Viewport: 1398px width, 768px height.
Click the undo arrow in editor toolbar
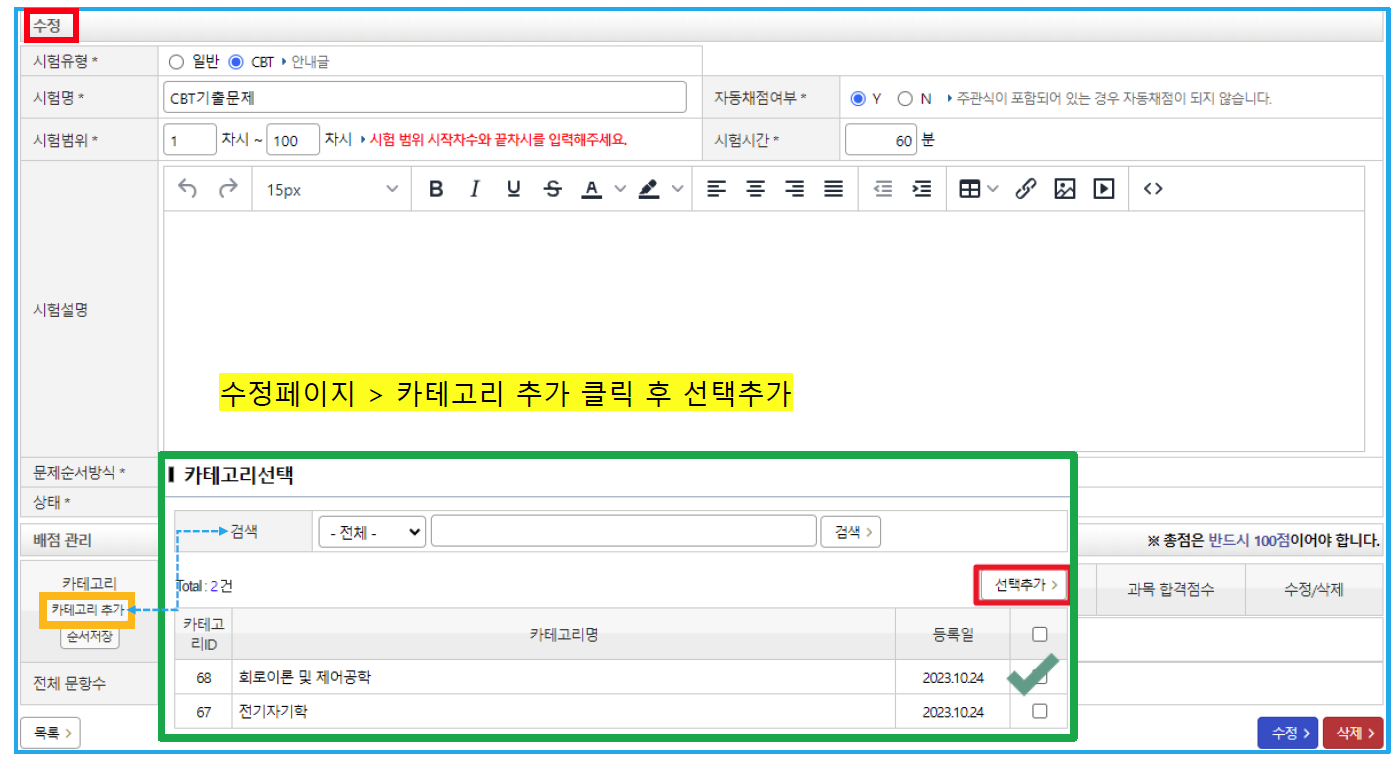coord(187,189)
